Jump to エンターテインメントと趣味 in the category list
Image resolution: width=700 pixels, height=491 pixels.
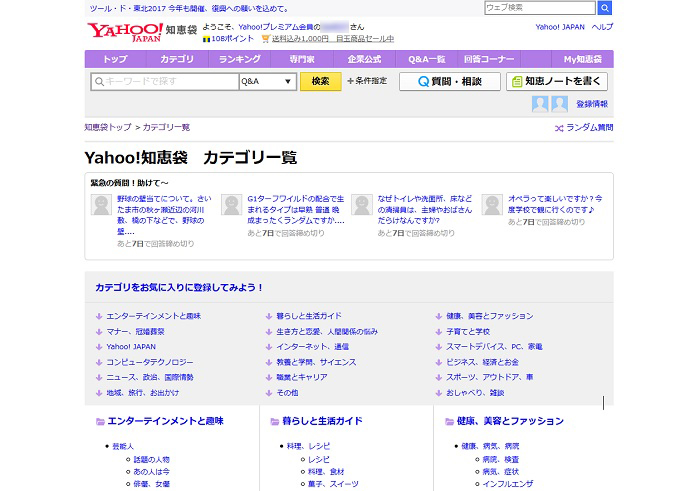pyautogui.click(x=154, y=316)
